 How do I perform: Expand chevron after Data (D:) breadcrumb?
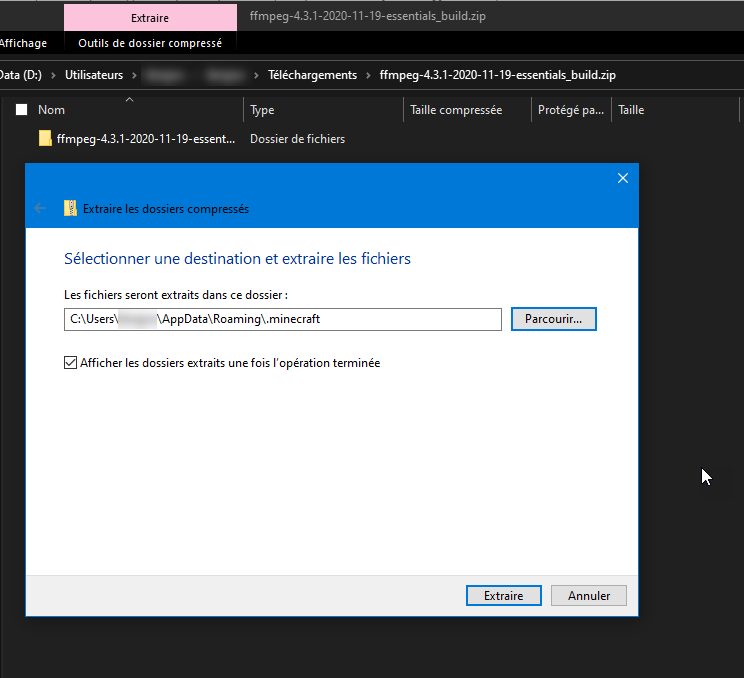53,75
